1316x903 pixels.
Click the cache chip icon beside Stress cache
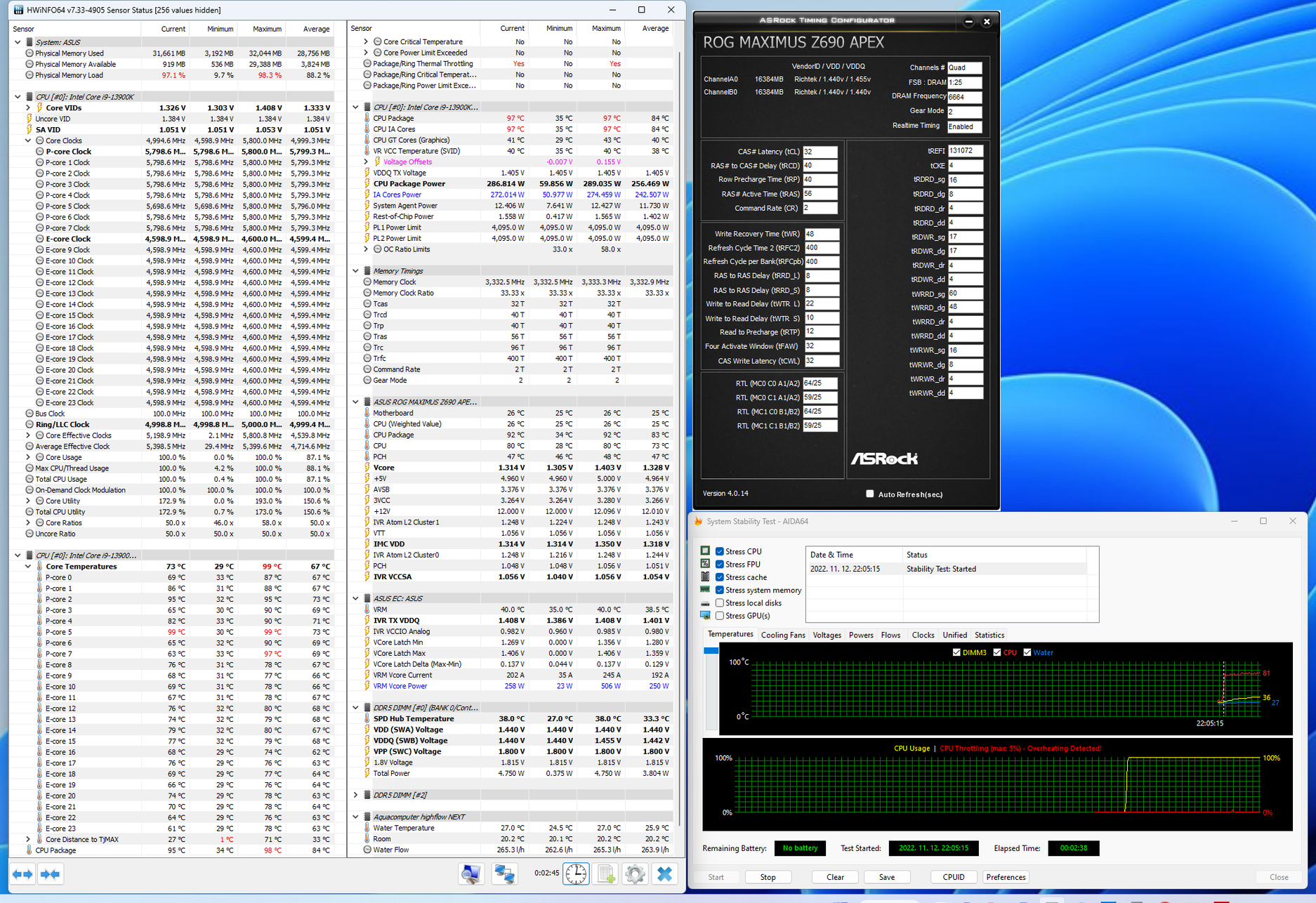(x=705, y=576)
